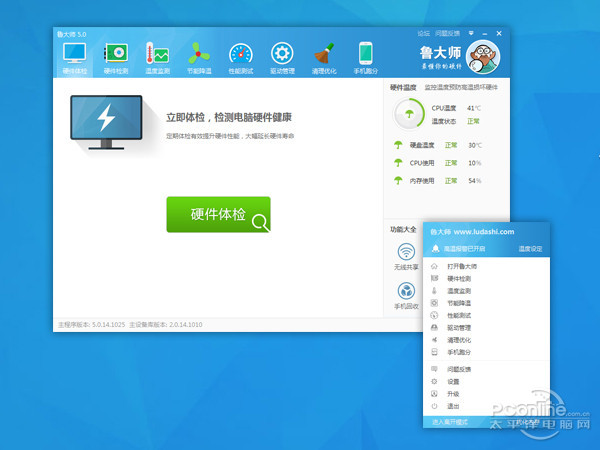Click the high-temperature alarm bell icon
600x450 pixels.
click(435, 248)
